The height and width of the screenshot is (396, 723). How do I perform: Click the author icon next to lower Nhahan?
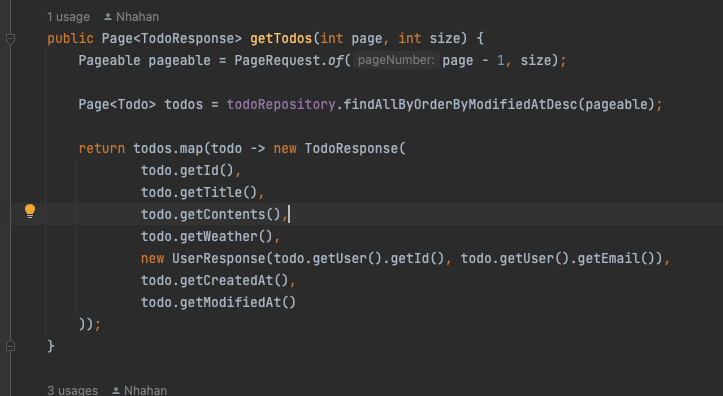click(116, 391)
